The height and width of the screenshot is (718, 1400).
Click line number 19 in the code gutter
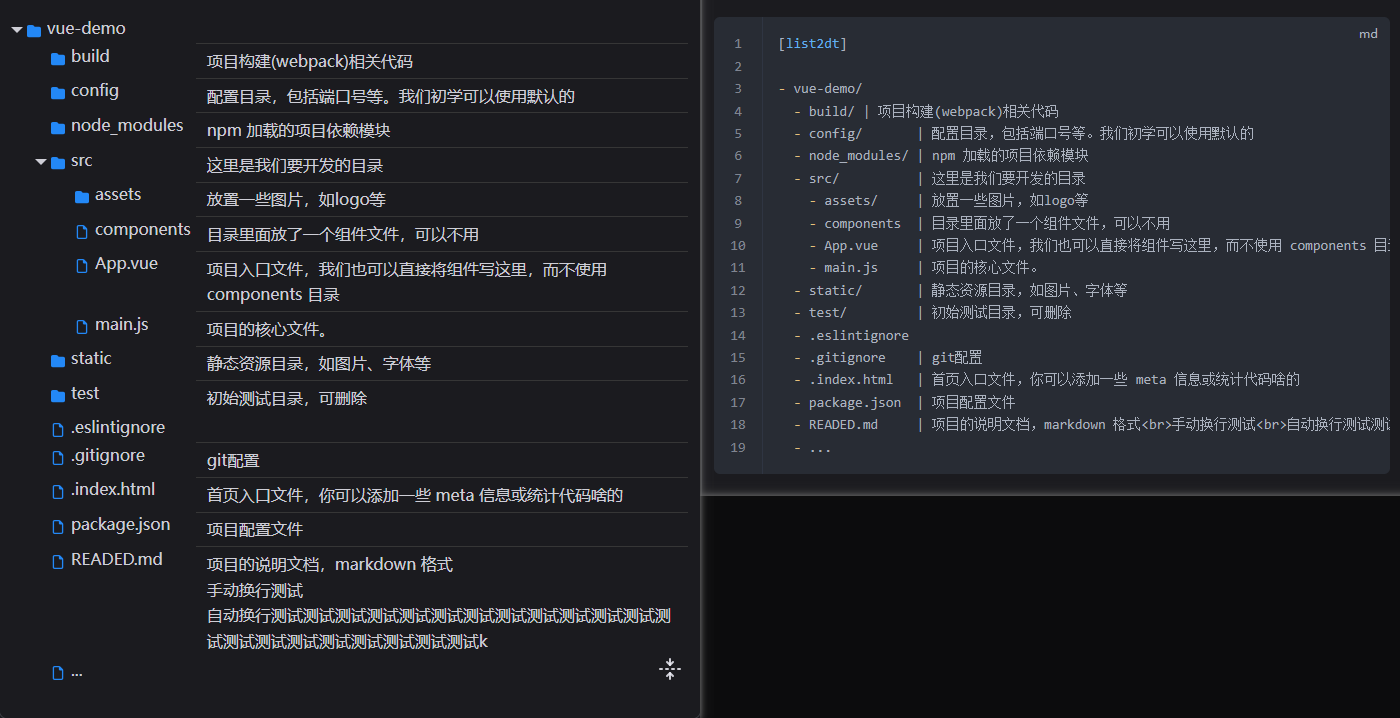(737, 447)
